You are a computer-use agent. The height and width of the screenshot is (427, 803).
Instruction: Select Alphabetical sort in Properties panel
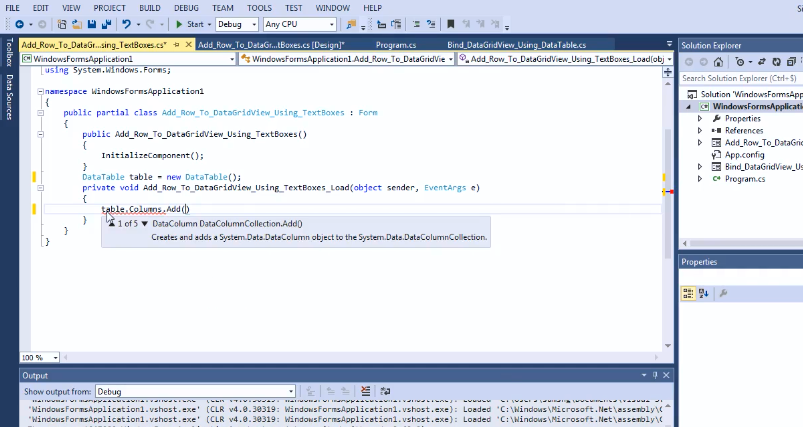coord(705,293)
